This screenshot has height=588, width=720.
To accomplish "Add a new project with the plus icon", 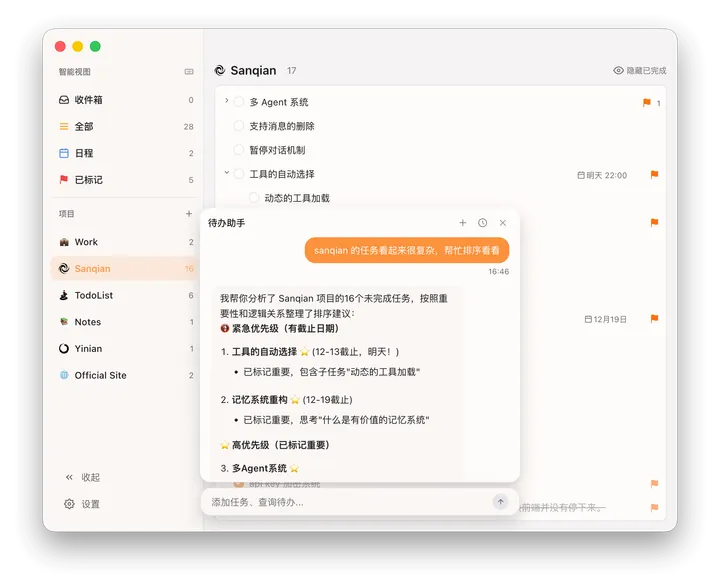I will [x=189, y=213].
